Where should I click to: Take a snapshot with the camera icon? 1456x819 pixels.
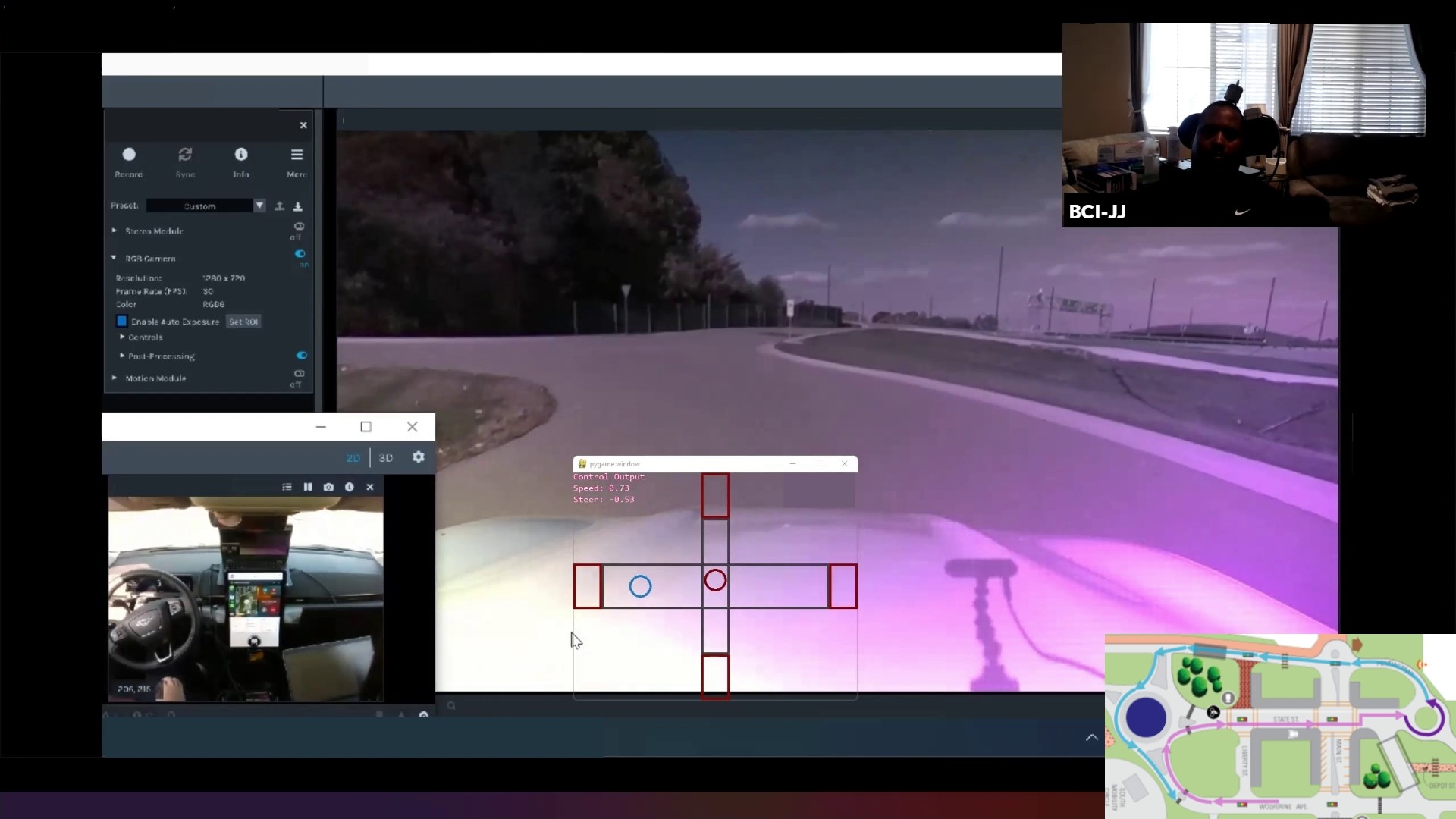coord(328,487)
